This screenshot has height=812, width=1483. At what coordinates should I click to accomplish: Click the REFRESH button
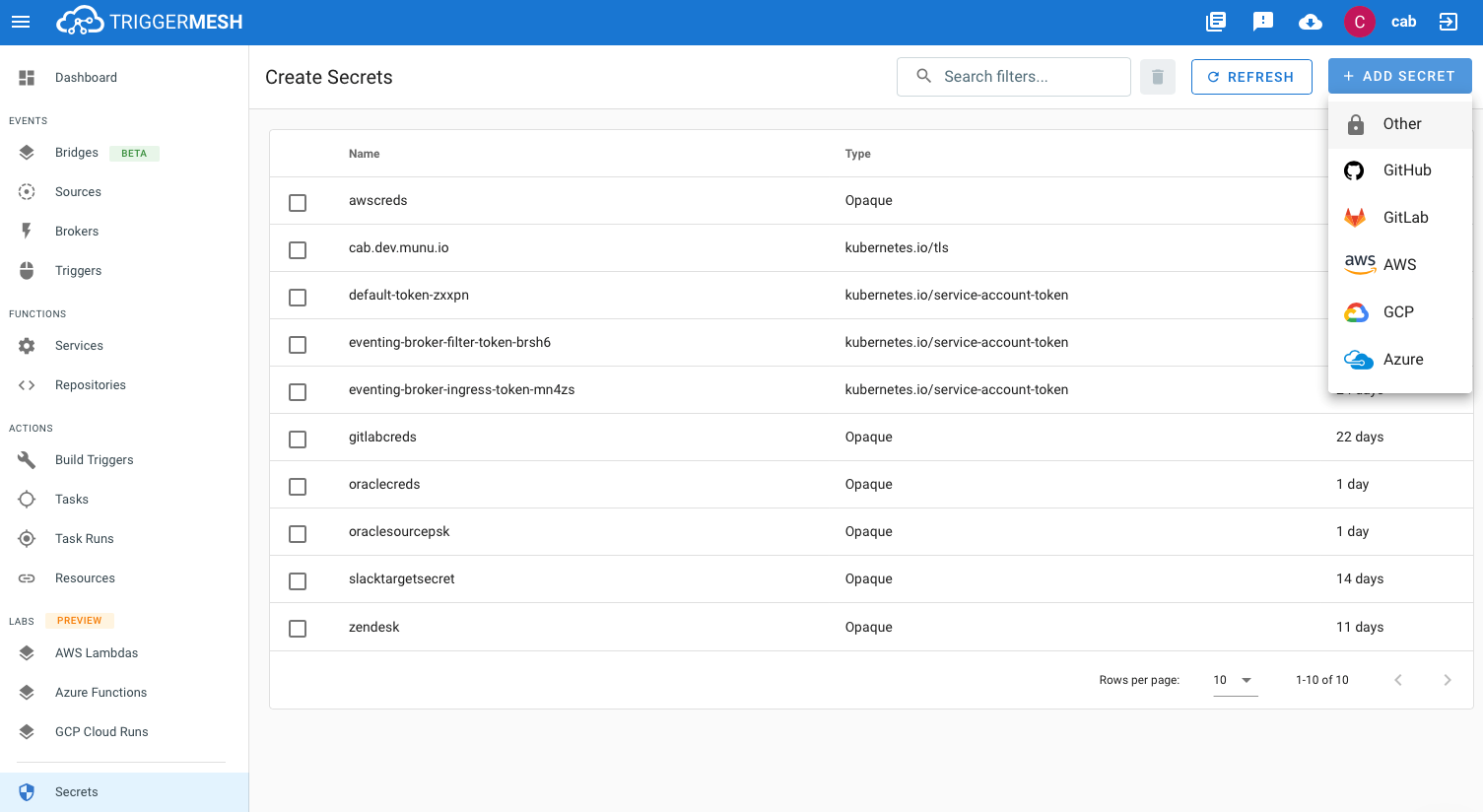[x=1251, y=76]
